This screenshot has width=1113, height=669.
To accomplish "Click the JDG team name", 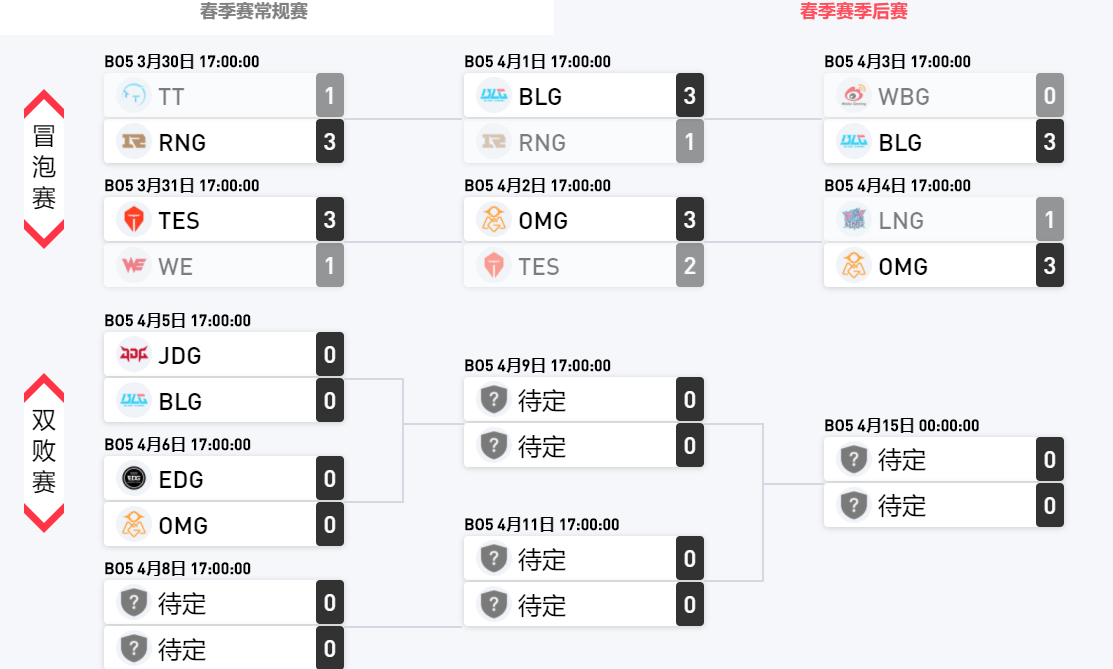I will click(x=181, y=355).
